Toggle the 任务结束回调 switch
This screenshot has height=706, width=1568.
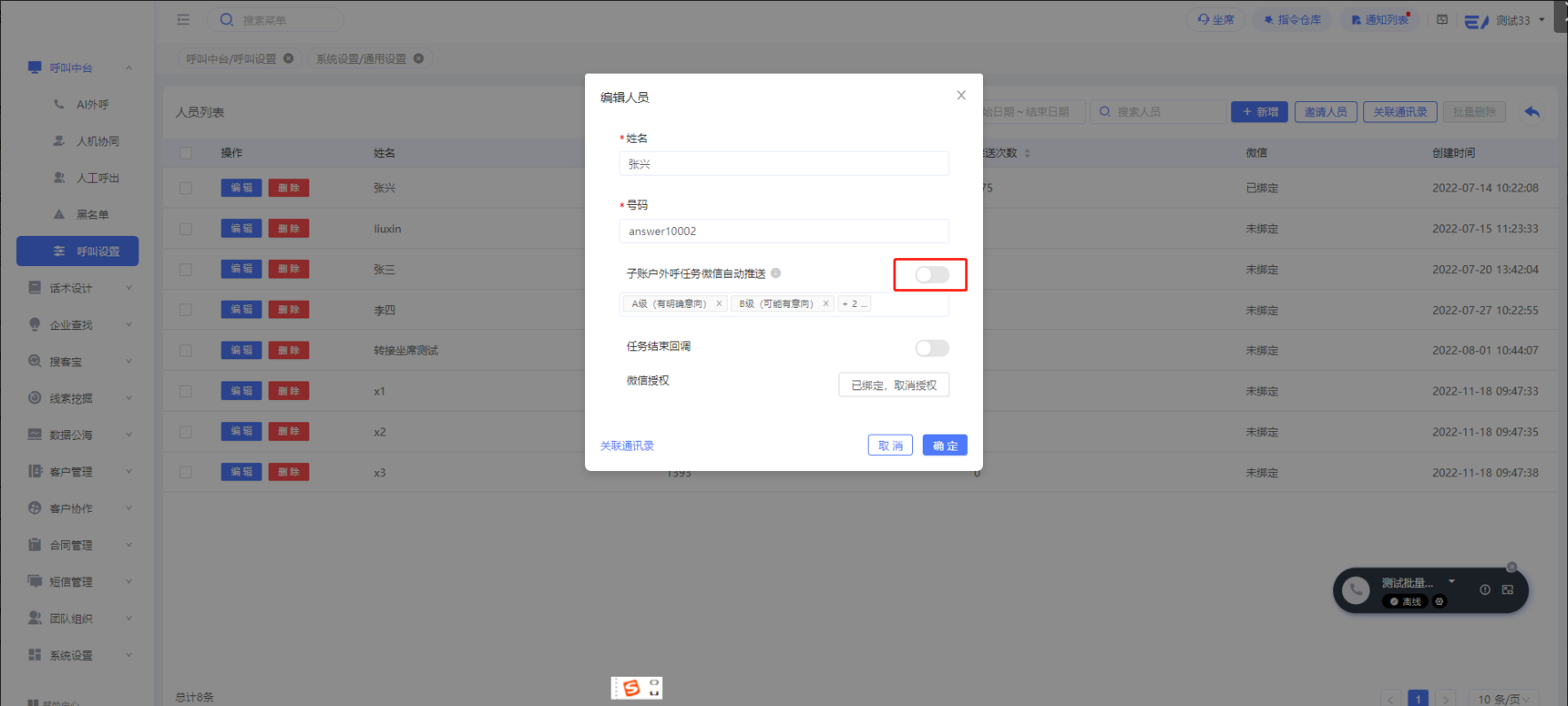pos(932,348)
